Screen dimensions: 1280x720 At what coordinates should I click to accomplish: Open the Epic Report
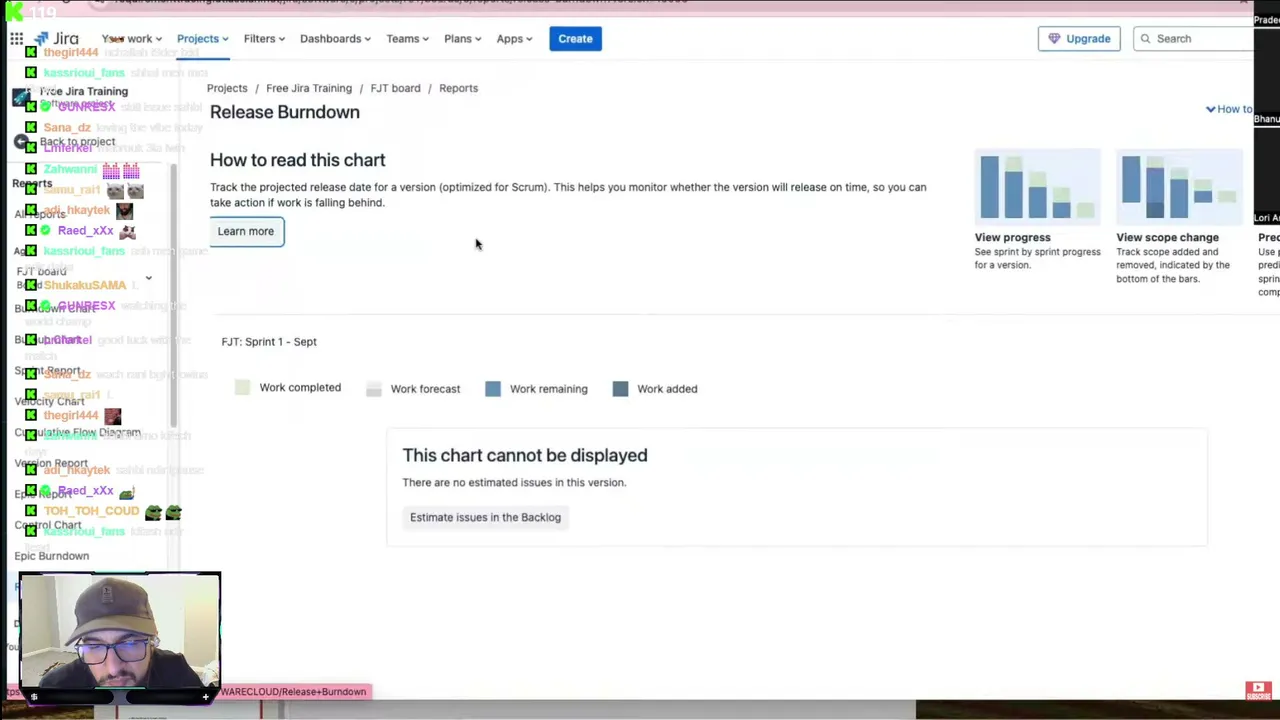[x=43, y=494]
